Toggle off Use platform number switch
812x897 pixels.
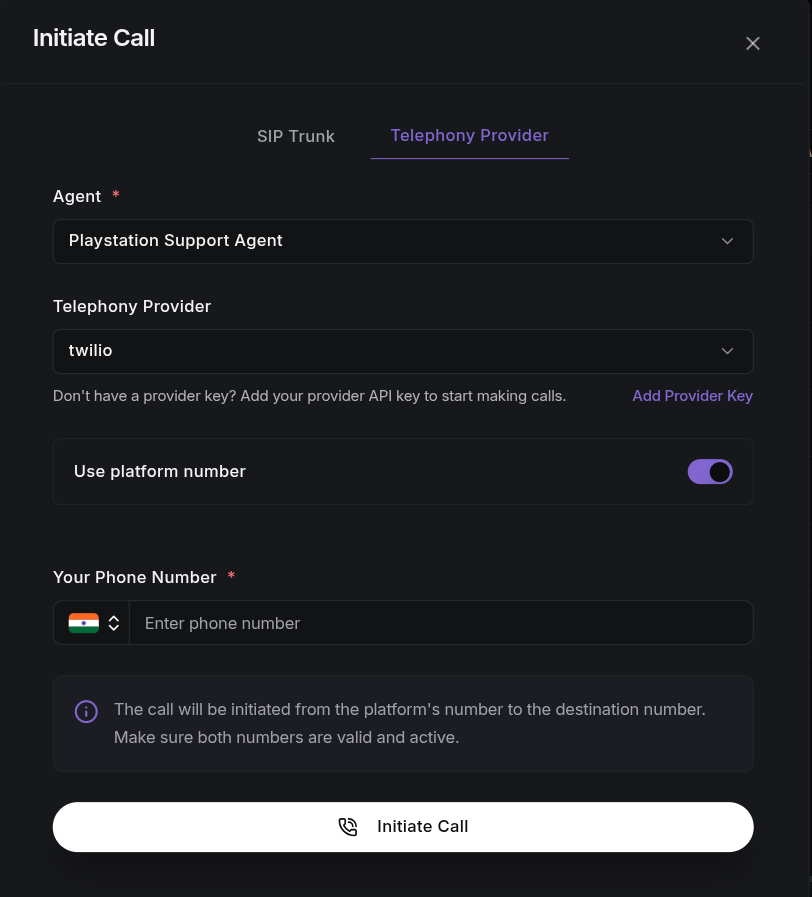710,472
